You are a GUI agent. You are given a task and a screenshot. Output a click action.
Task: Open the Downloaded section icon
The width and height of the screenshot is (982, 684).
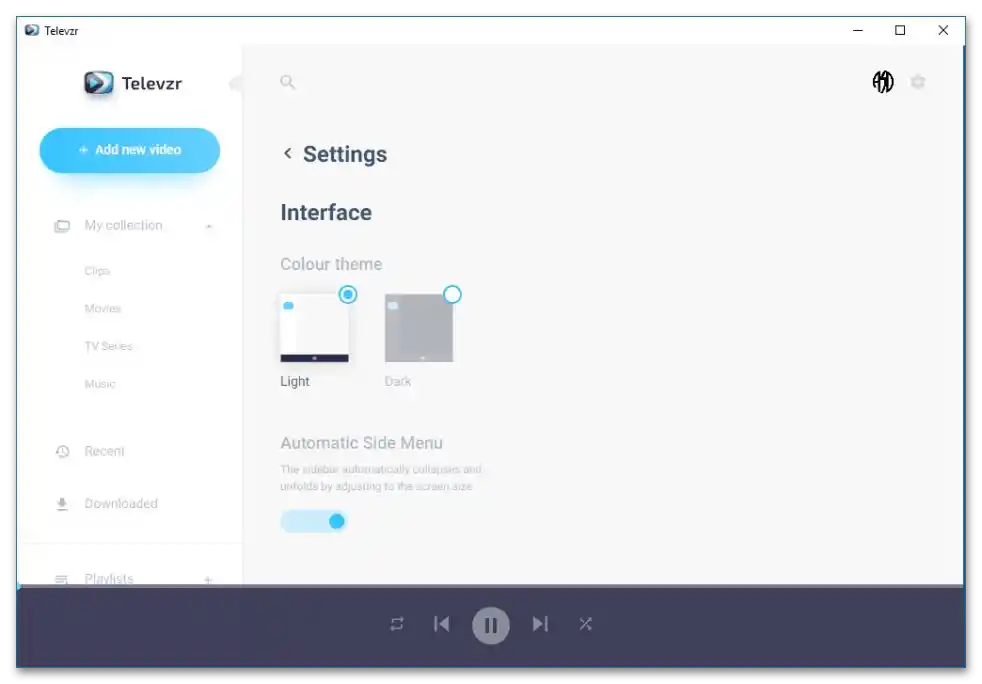(62, 503)
